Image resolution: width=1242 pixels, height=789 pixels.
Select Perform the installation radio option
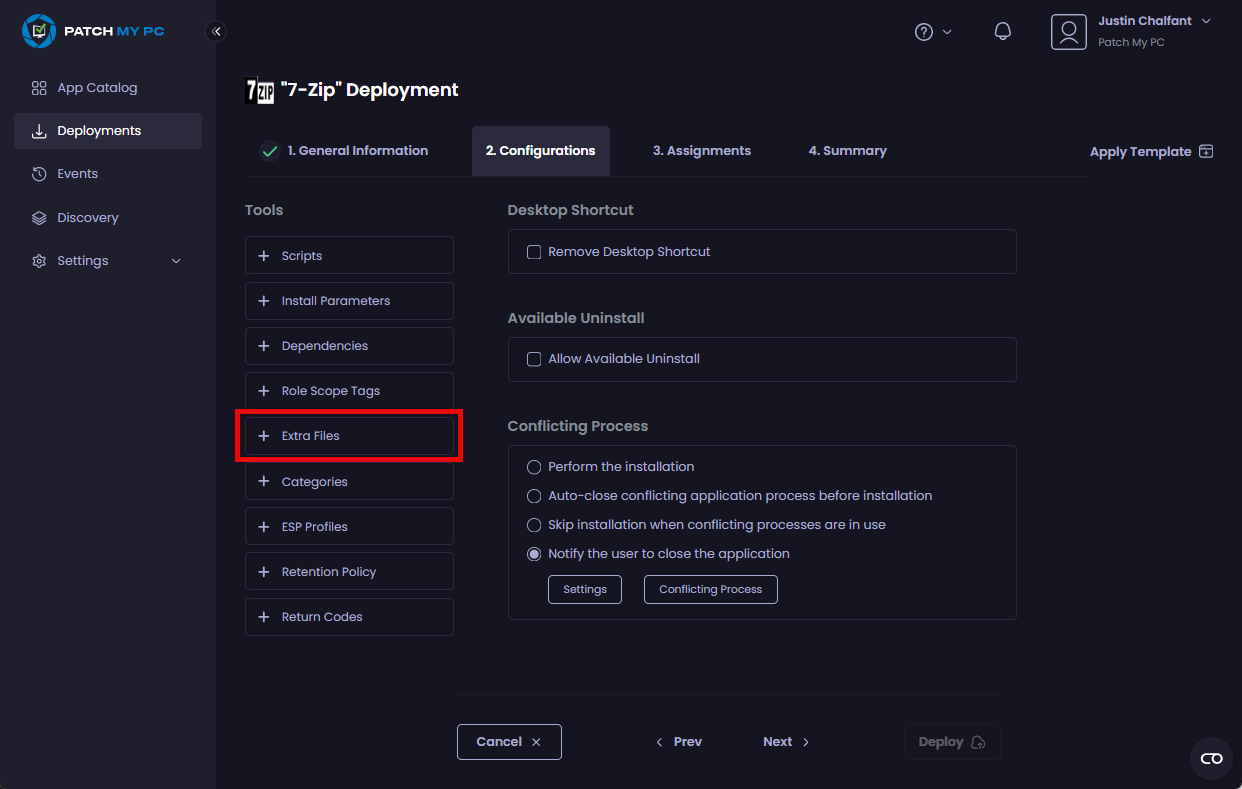(x=534, y=467)
